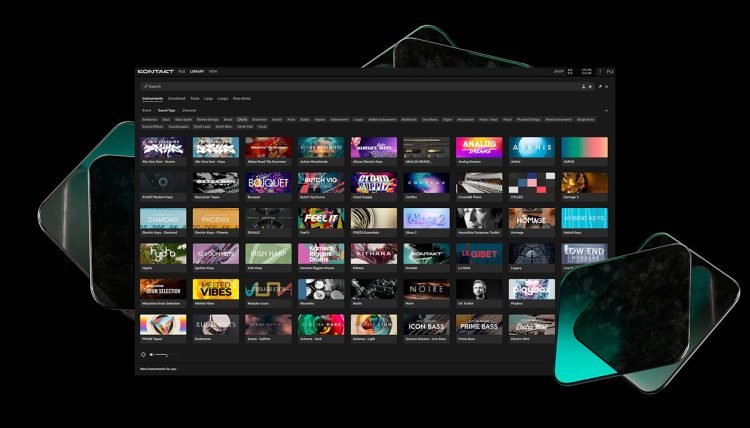
Task: Open the FILE menu
Action: click(x=182, y=72)
